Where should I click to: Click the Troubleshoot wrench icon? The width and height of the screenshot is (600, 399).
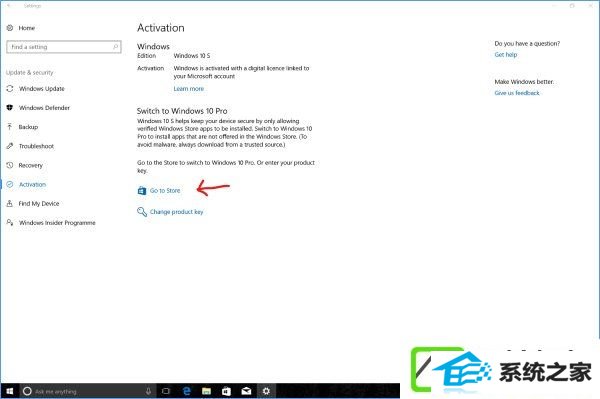pos(10,146)
